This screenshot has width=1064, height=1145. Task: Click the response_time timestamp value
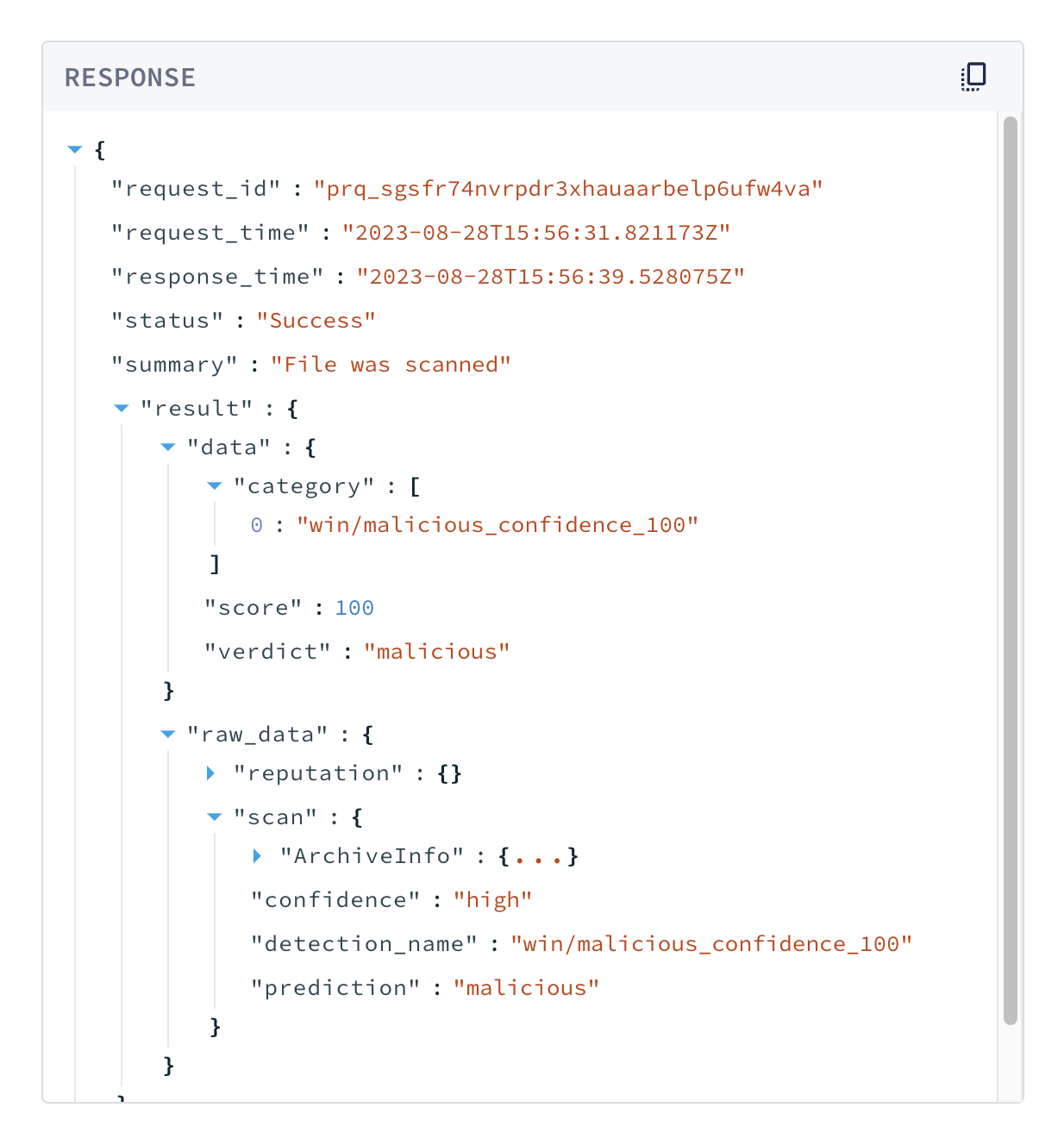[550, 277]
